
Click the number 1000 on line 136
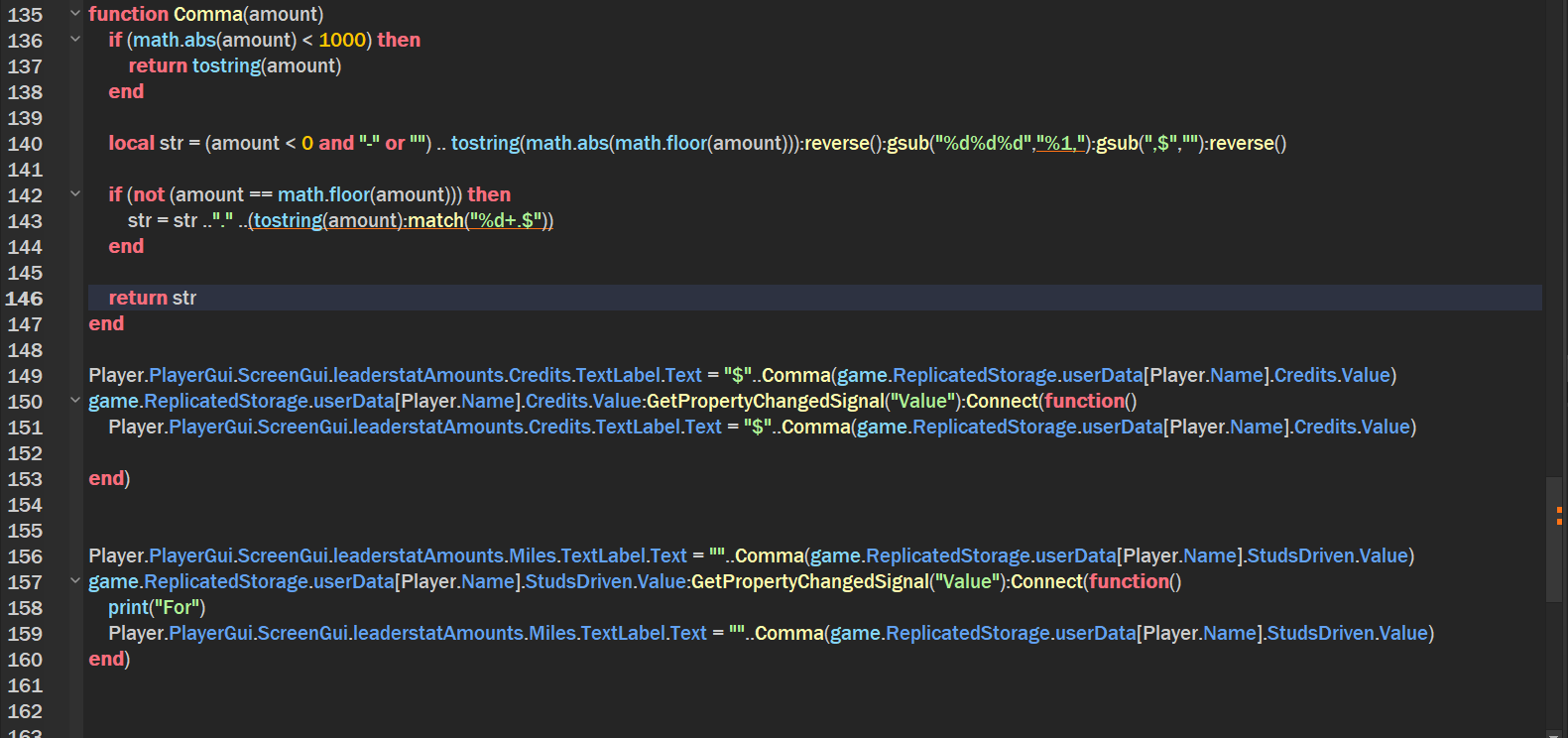tap(342, 40)
